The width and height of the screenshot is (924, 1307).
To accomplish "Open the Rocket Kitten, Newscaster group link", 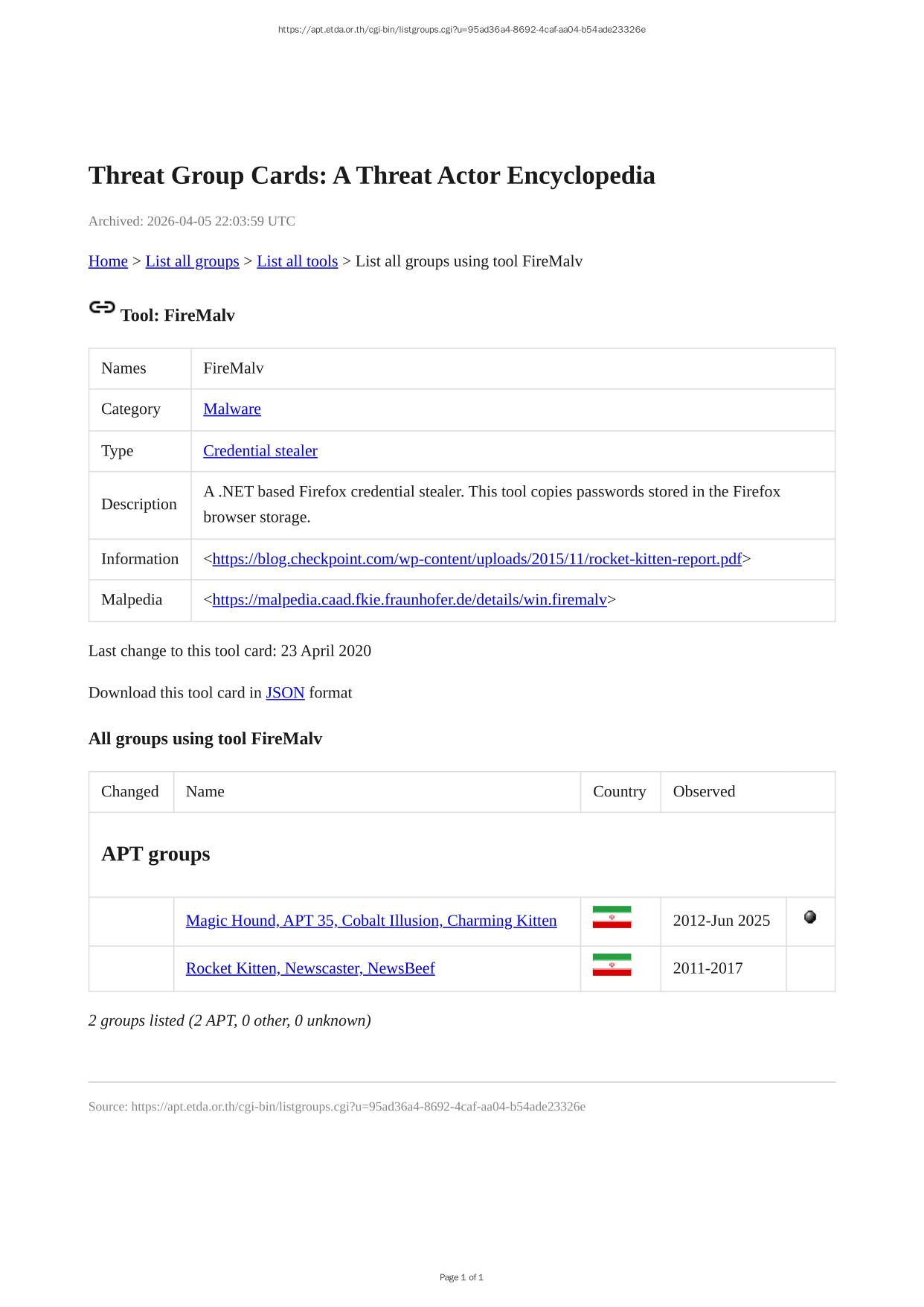I will click(309, 968).
